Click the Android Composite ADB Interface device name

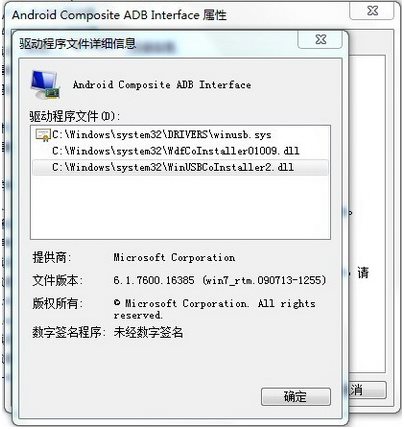[x=162, y=85]
